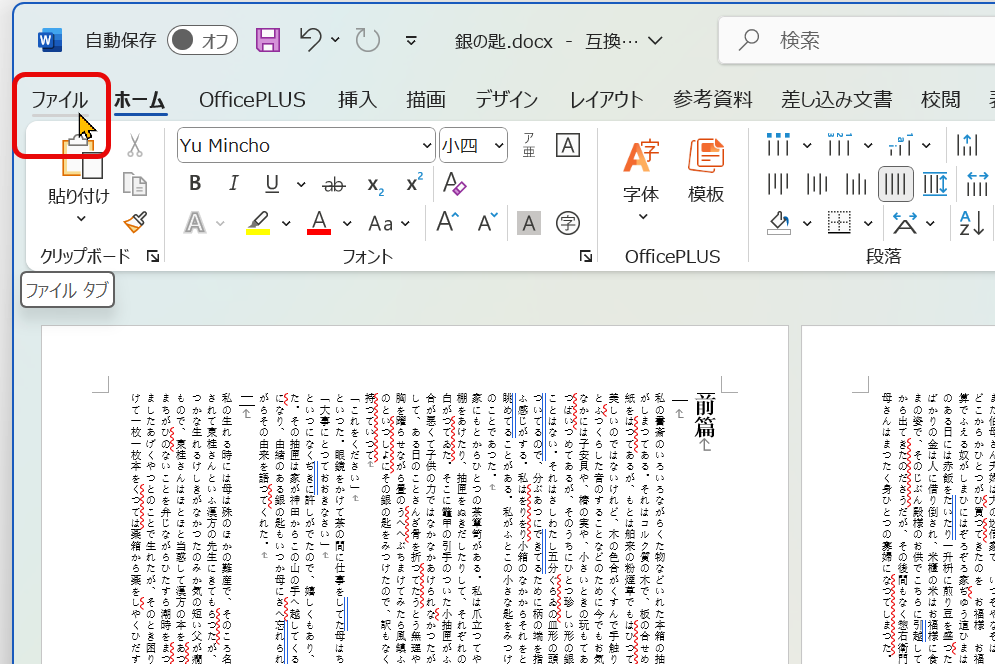Expand the document title 互換 dropdown
The width and height of the screenshot is (995, 664).
pos(656,41)
